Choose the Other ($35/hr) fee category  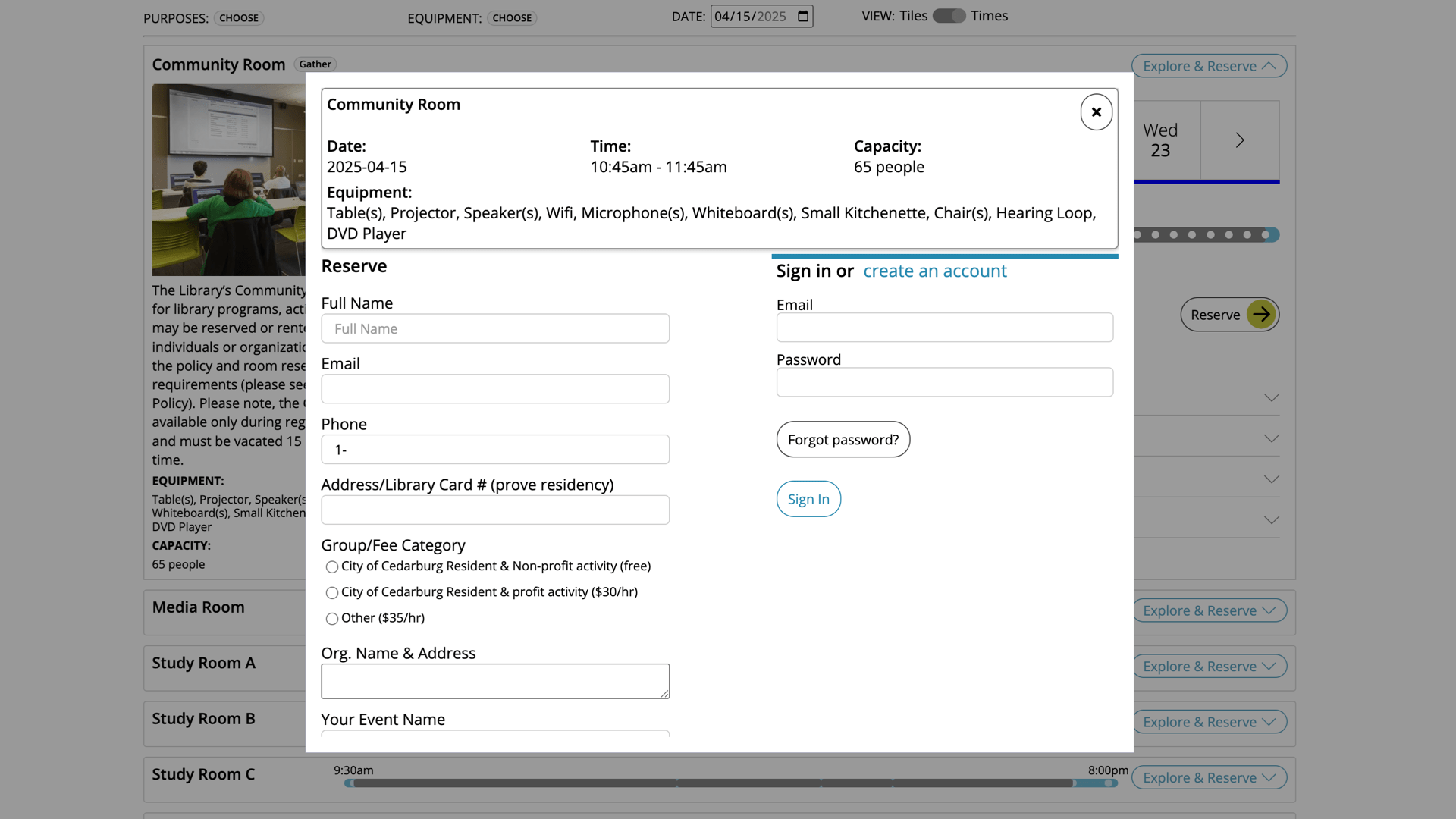point(332,619)
